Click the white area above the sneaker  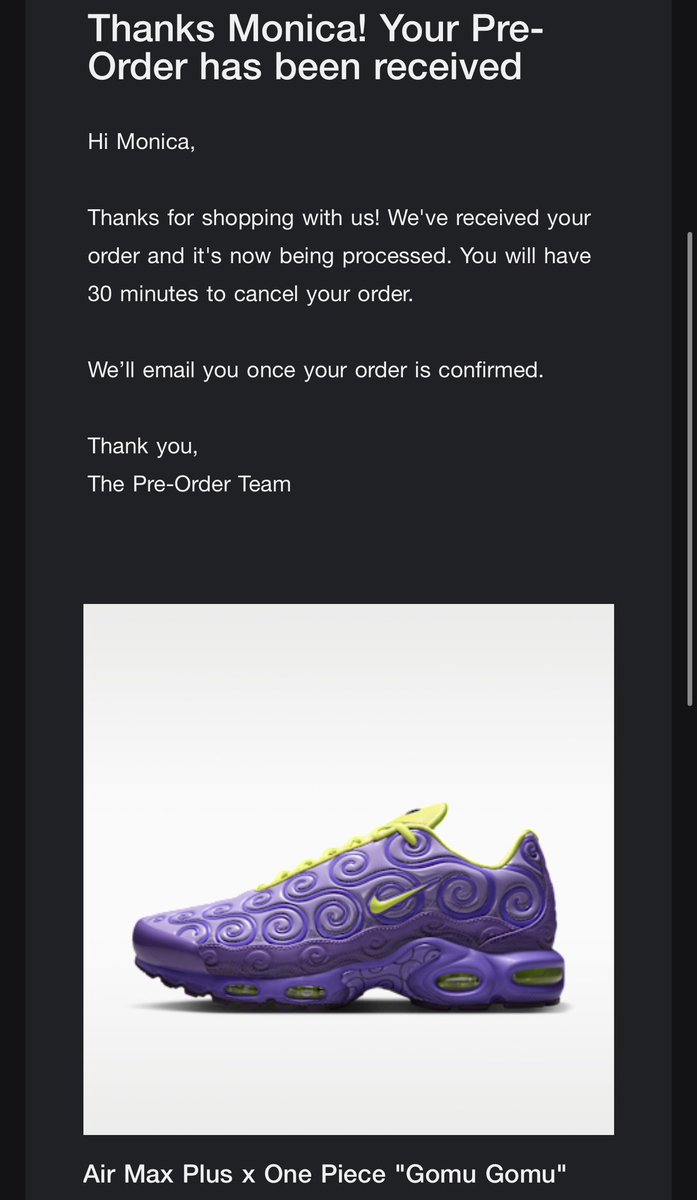[x=348, y=700]
